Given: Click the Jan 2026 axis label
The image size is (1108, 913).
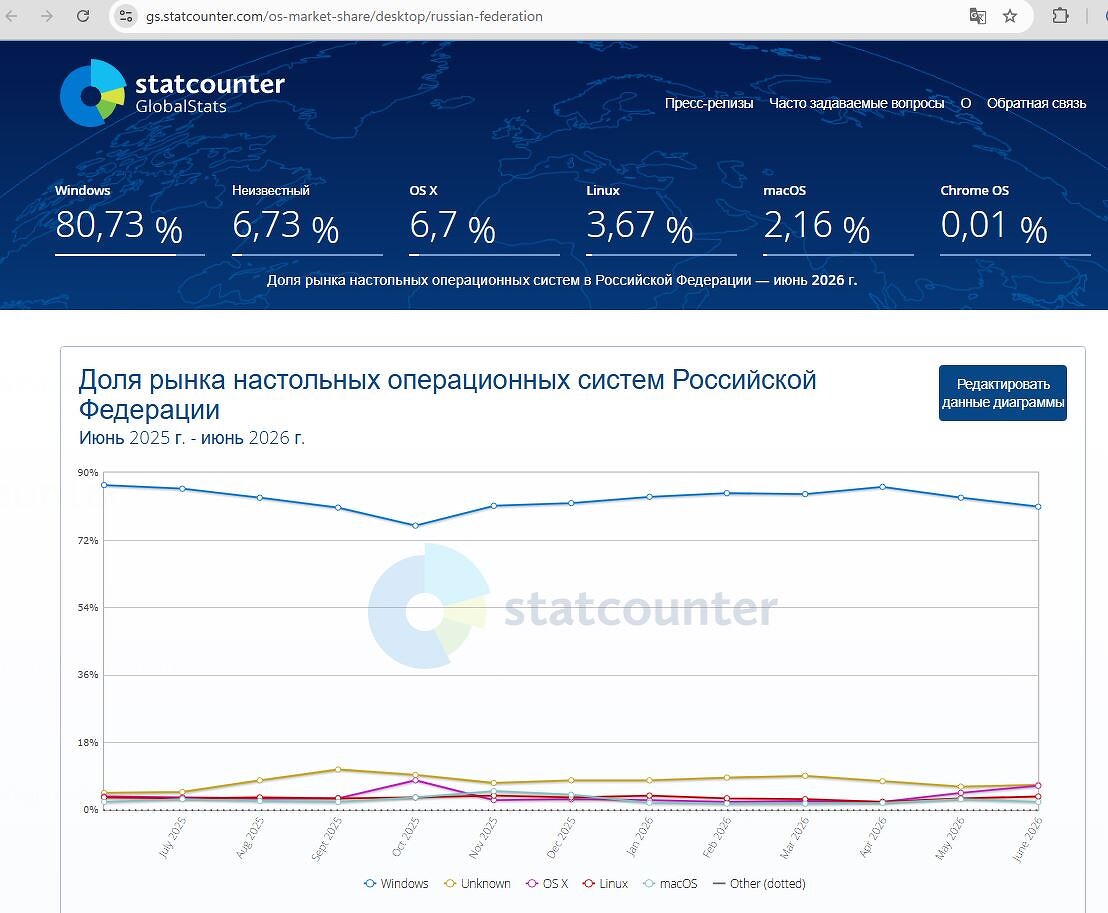Looking at the screenshot, I should pyautogui.click(x=640, y=838).
